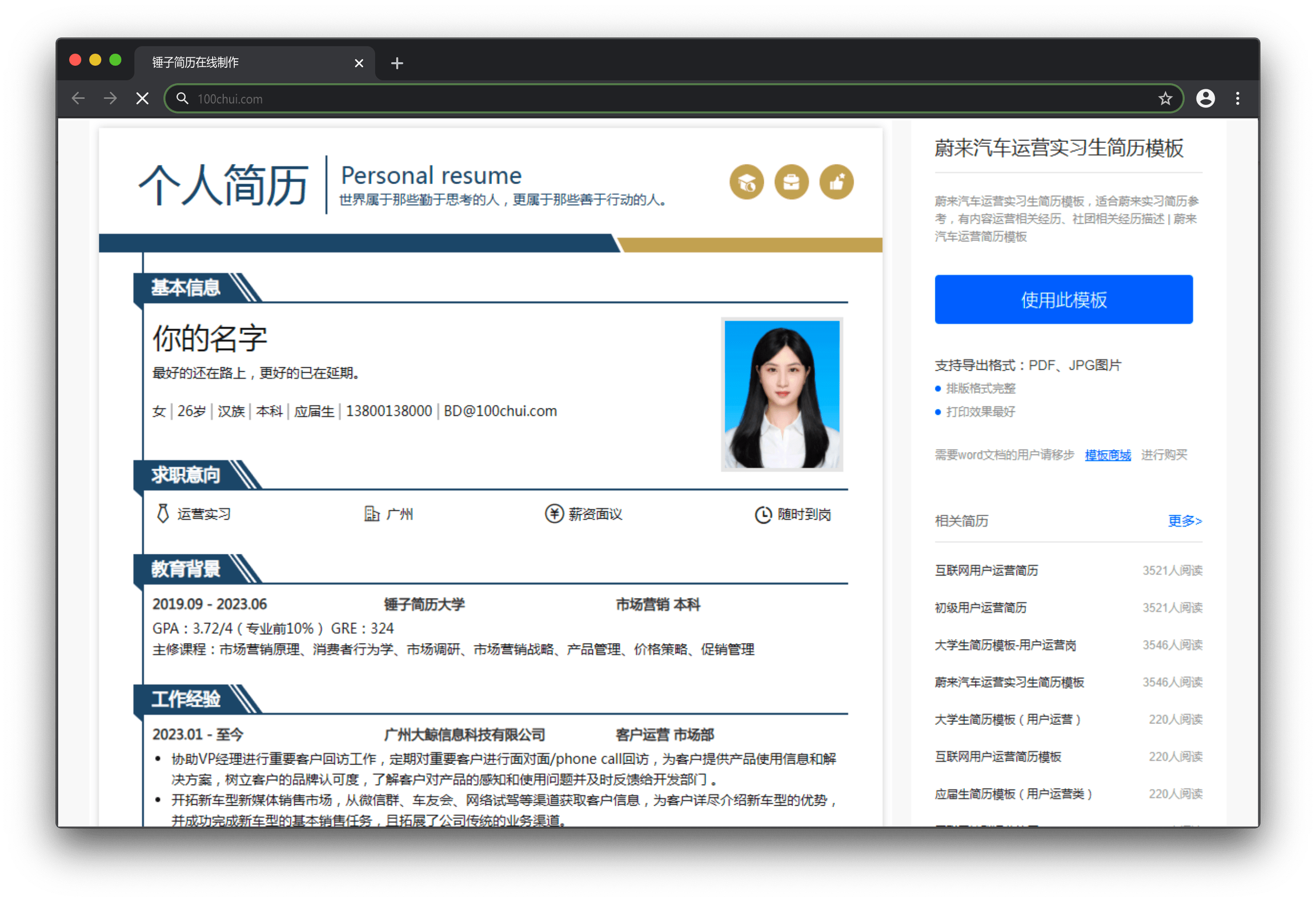
Task: Click the clock icon beside 随时到岗
Action: [763, 514]
